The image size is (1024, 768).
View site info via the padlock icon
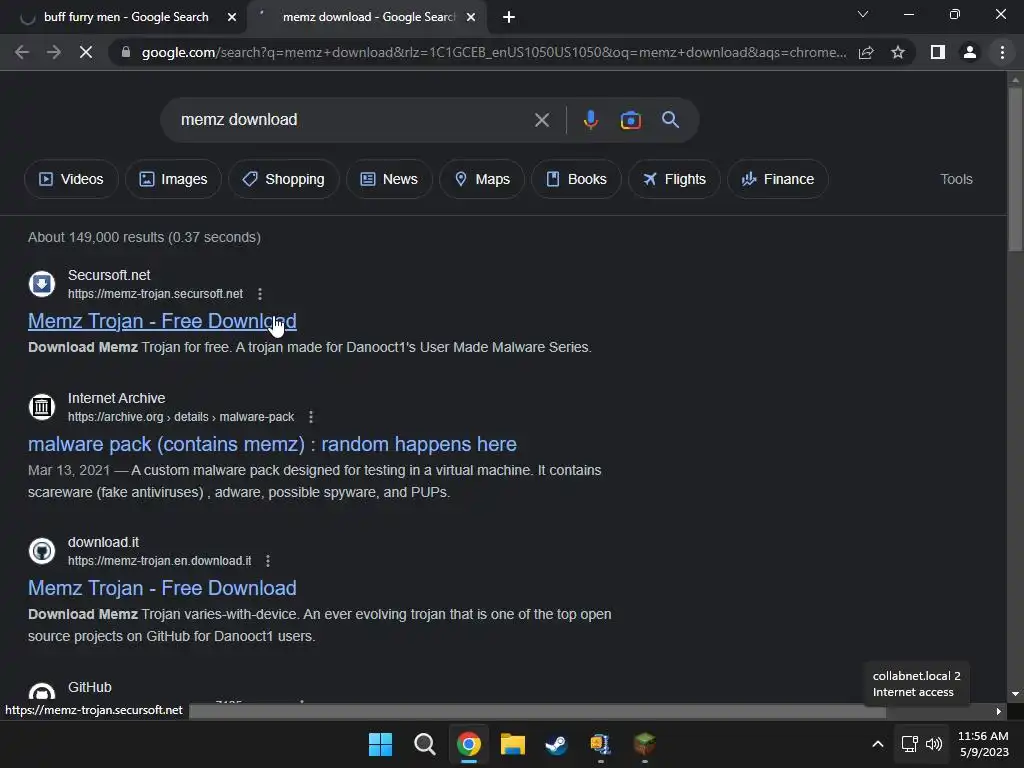126,52
